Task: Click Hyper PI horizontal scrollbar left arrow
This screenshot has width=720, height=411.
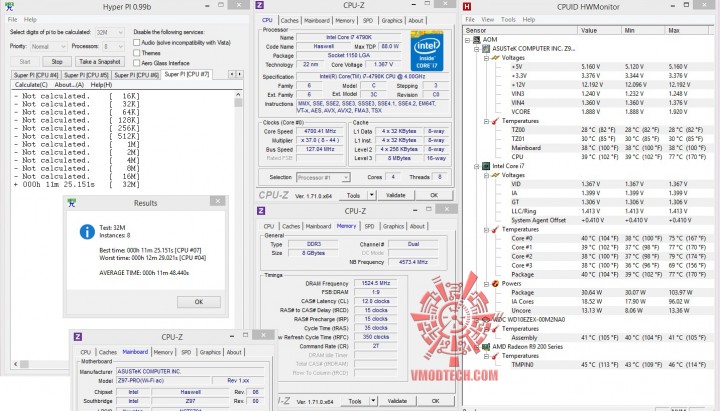Action: (x=15, y=364)
